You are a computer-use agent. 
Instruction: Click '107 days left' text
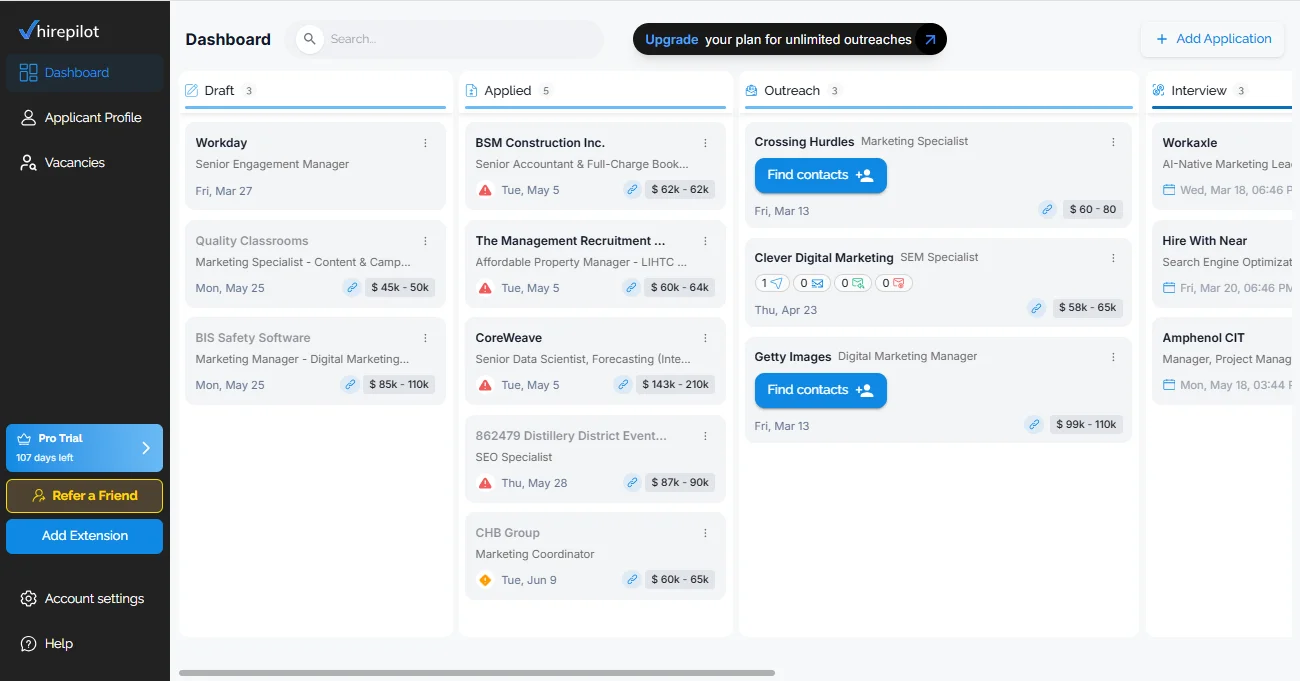point(45,458)
